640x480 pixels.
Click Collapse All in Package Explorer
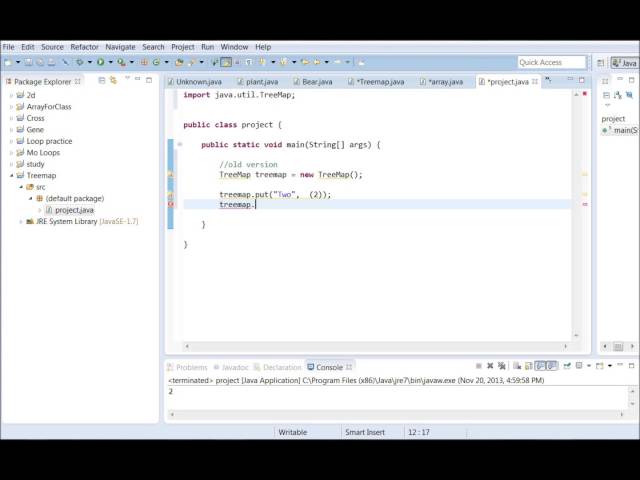102,80
